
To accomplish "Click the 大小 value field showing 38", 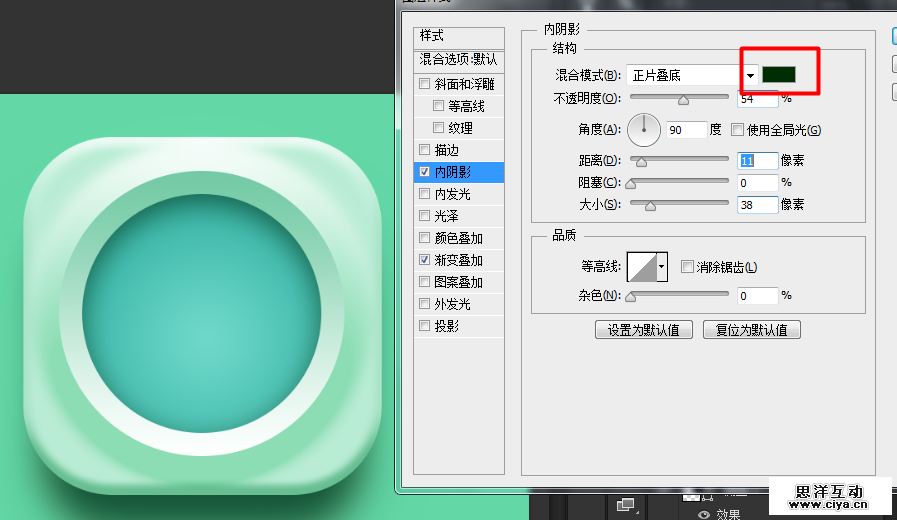I will click(757, 205).
